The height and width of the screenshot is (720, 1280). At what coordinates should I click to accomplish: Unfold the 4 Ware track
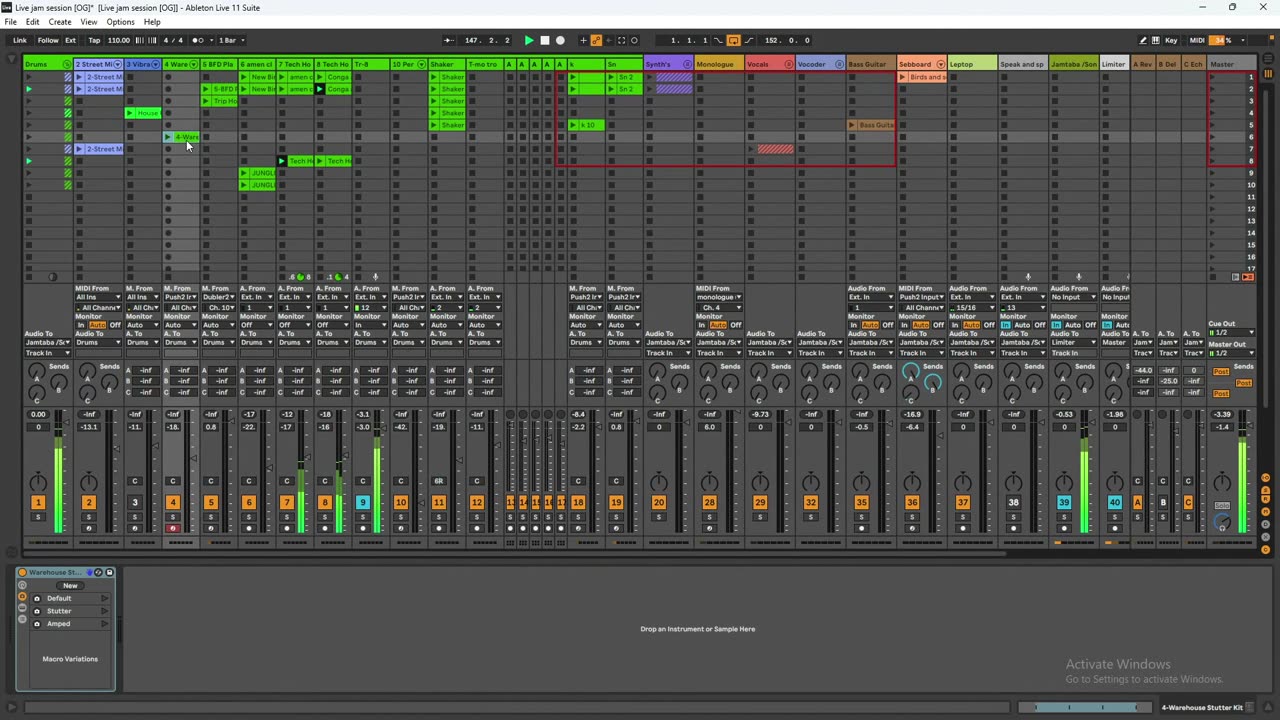tap(194, 64)
